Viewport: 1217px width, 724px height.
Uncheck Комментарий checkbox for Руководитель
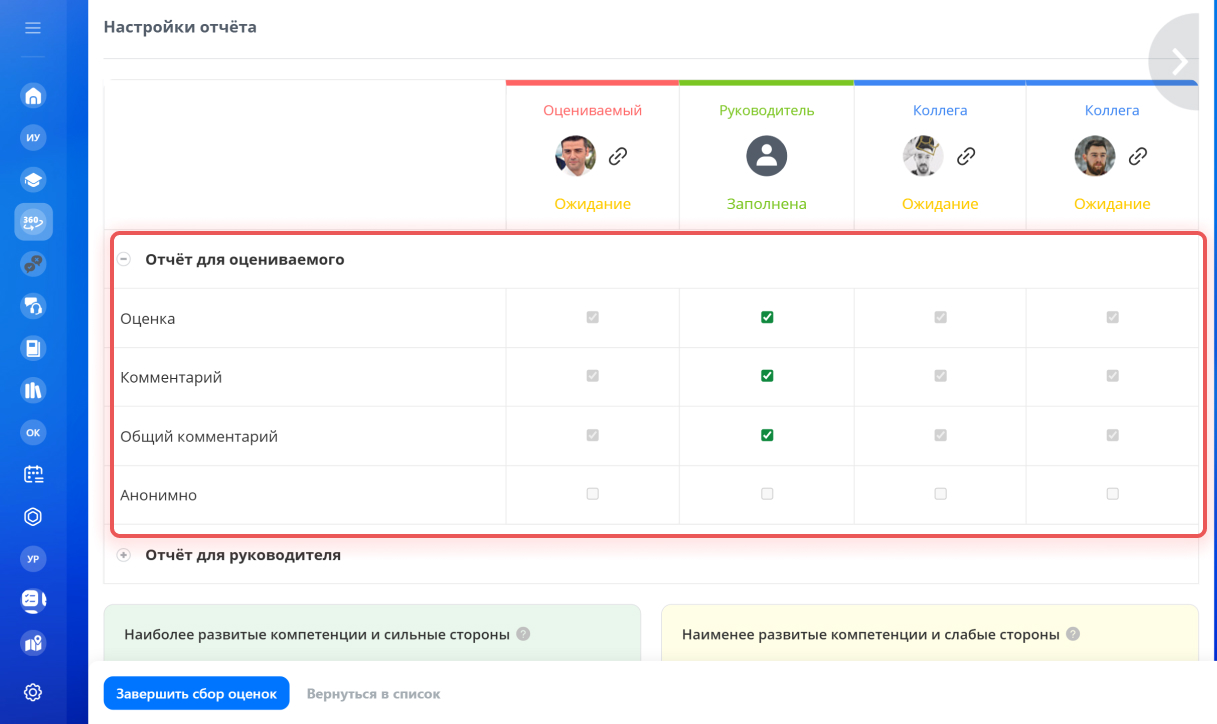pyautogui.click(x=767, y=376)
